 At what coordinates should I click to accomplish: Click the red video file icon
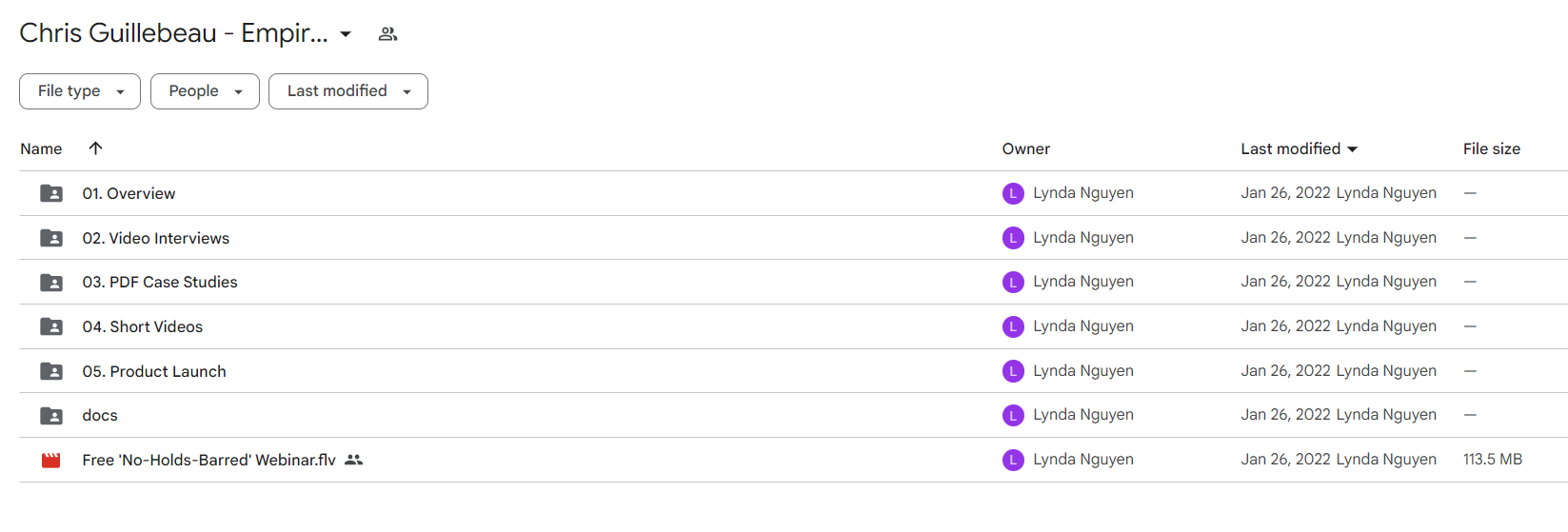[x=51, y=460]
